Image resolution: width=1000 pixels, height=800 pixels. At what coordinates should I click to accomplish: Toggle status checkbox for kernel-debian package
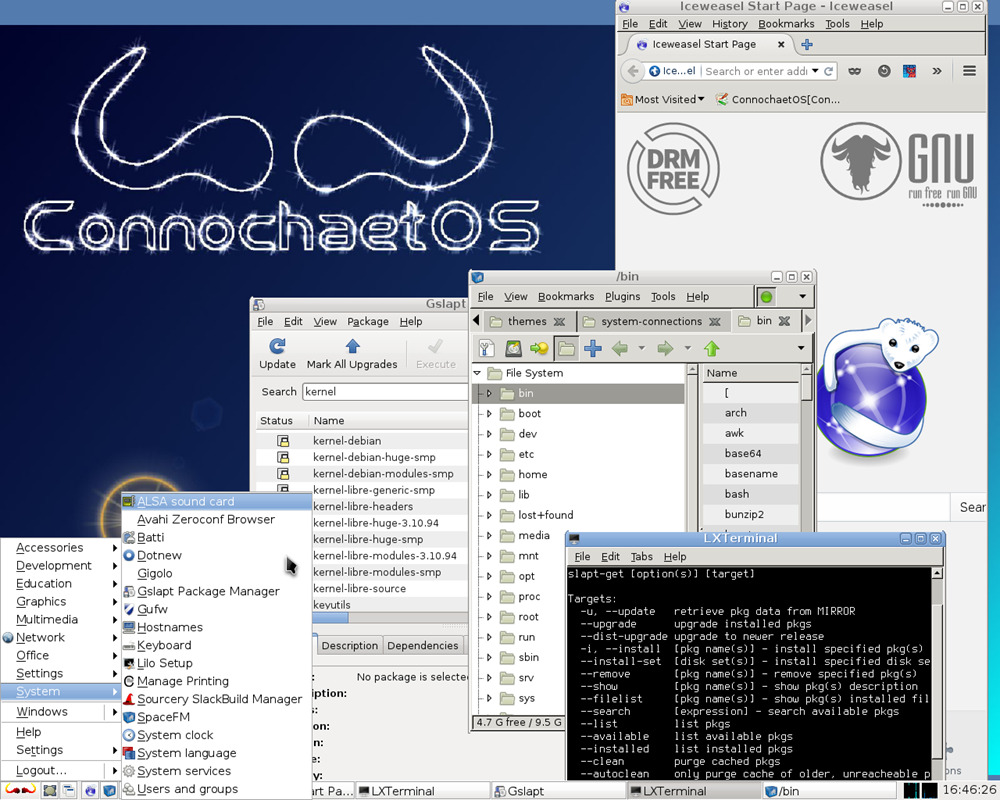pos(283,441)
